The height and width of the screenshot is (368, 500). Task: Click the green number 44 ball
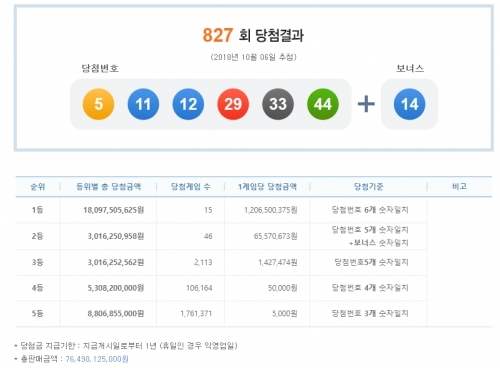(323, 104)
